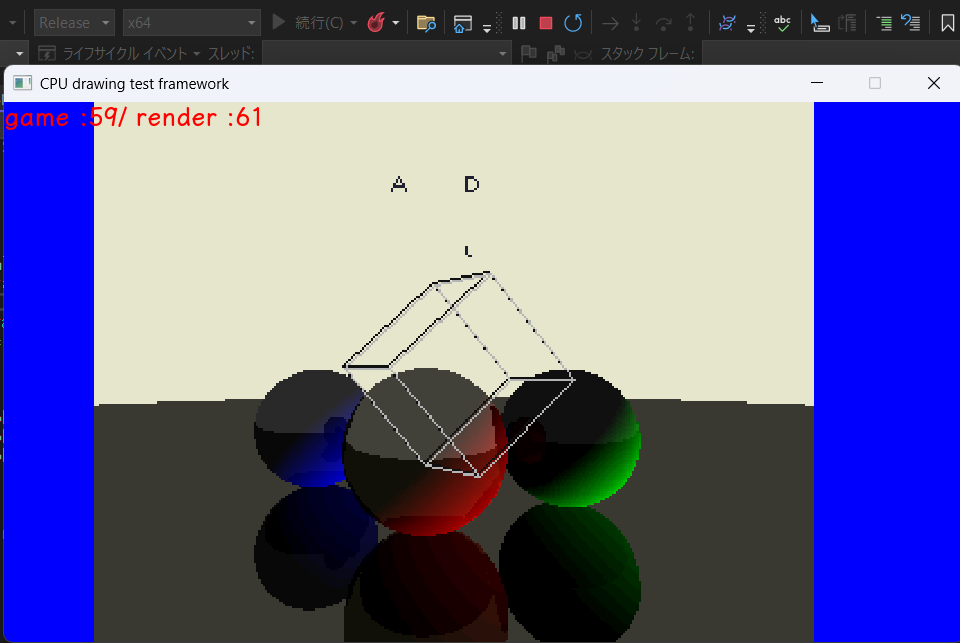Open the folder search icon

point(426,23)
